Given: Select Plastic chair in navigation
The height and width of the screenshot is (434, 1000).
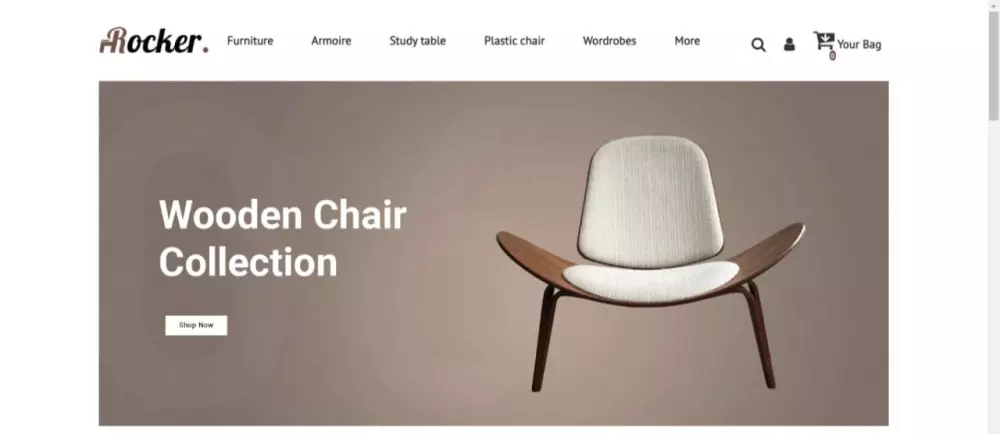Looking at the screenshot, I should pyautogui.click(x=514, y=41).
